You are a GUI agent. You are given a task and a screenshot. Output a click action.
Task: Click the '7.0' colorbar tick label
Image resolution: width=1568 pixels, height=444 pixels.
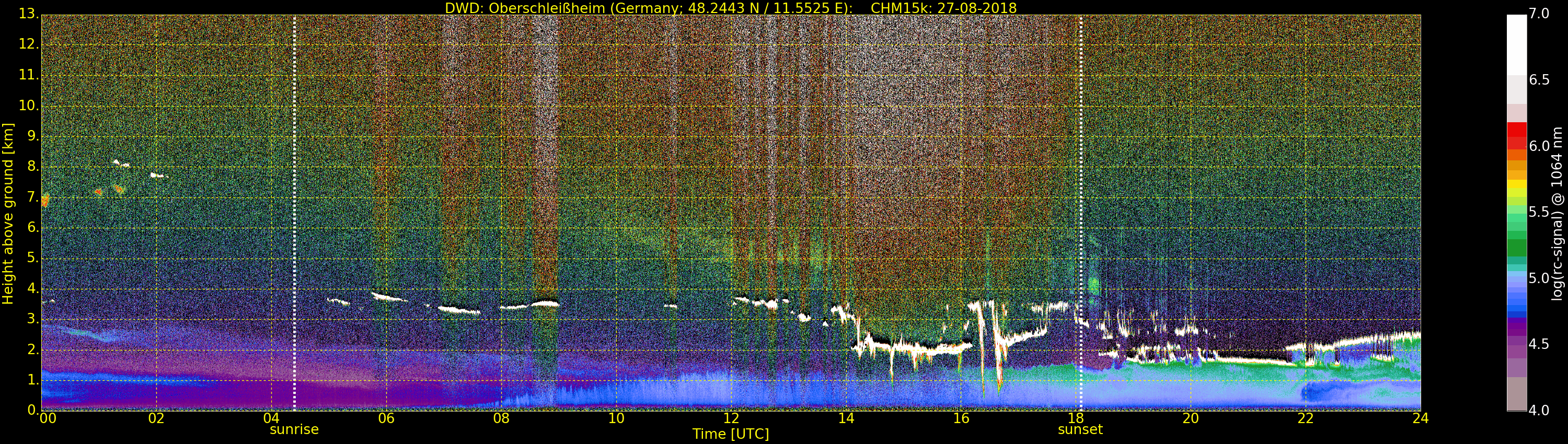point(1538,14)
